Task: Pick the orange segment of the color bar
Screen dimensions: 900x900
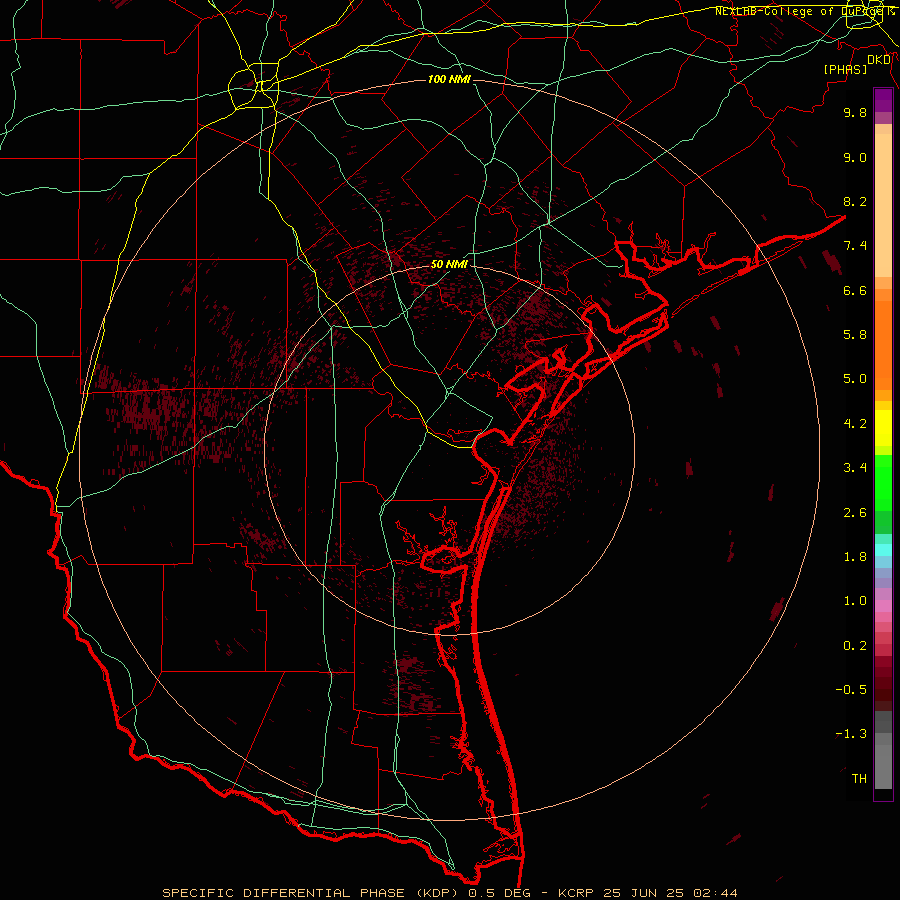Action: pyautogui.click(x=883, y=346)
